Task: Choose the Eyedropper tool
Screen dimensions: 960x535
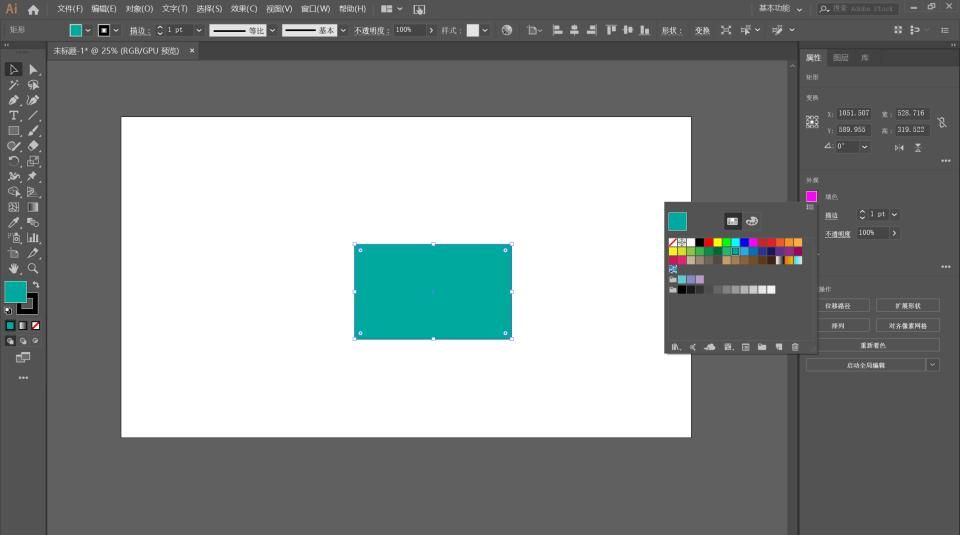Action: [x=13, y=222]
